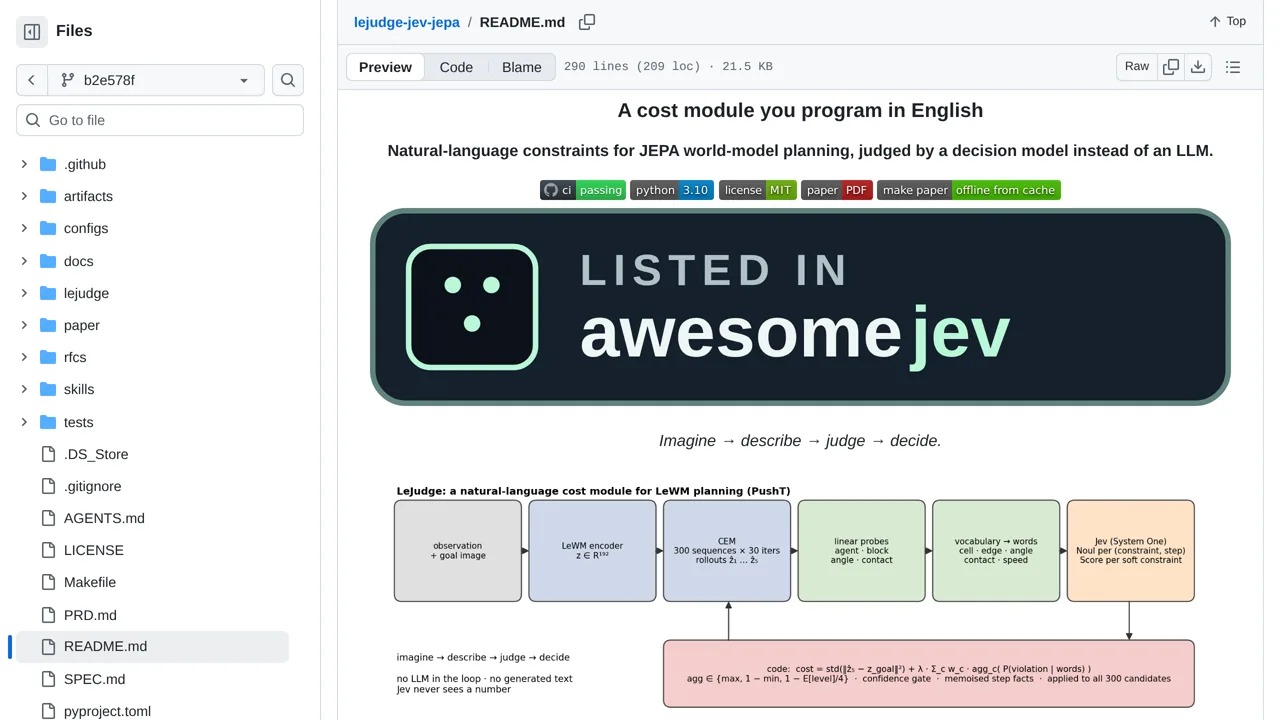Click the lejudge folder icon
The height and width of the screenshot is (720, 1280).
click(x=48, y=293)
